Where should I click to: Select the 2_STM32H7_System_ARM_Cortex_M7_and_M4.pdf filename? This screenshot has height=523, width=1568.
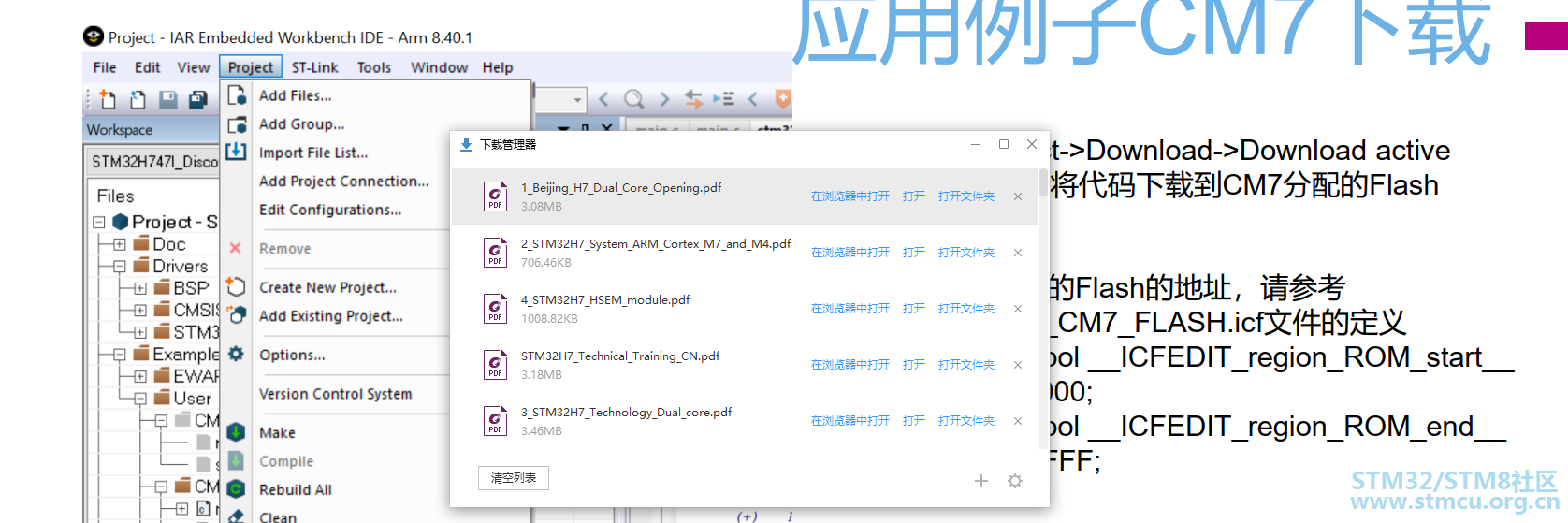(x=656, y=243)
